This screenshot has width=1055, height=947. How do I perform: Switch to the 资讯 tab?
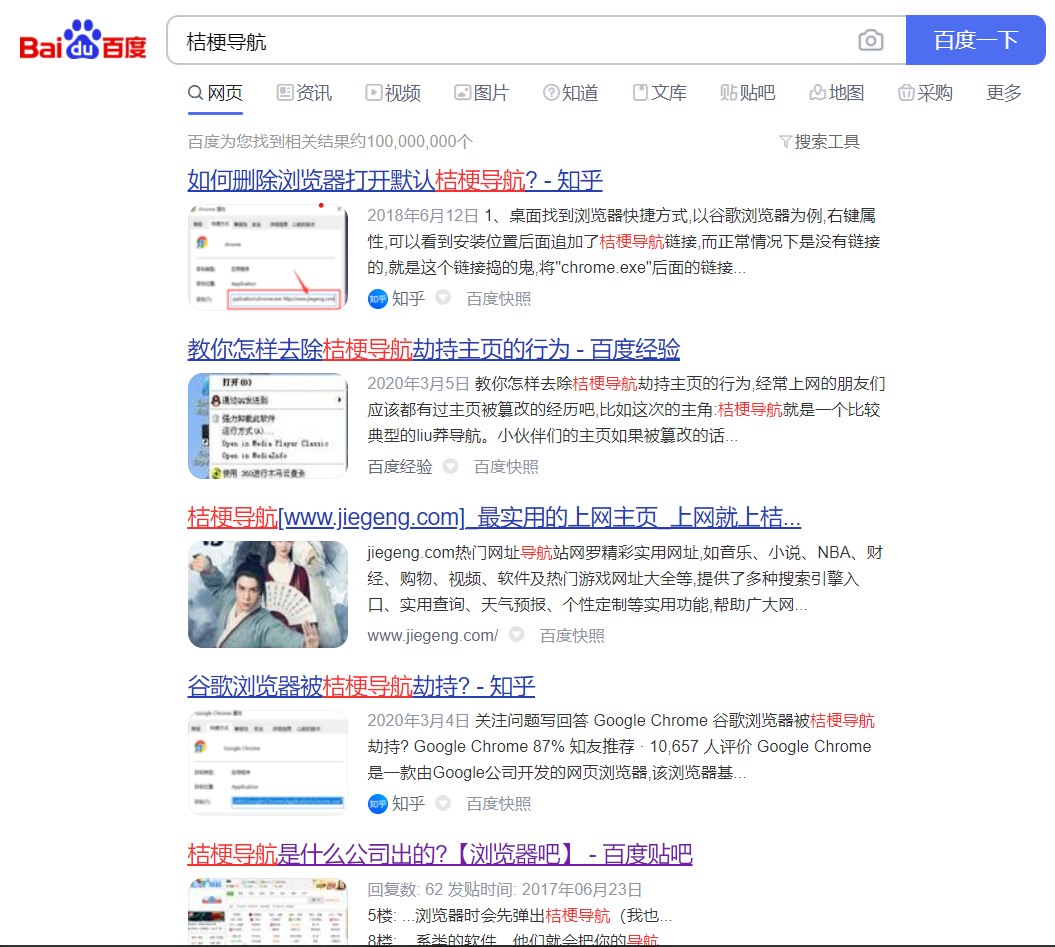[x=305, y=93]
